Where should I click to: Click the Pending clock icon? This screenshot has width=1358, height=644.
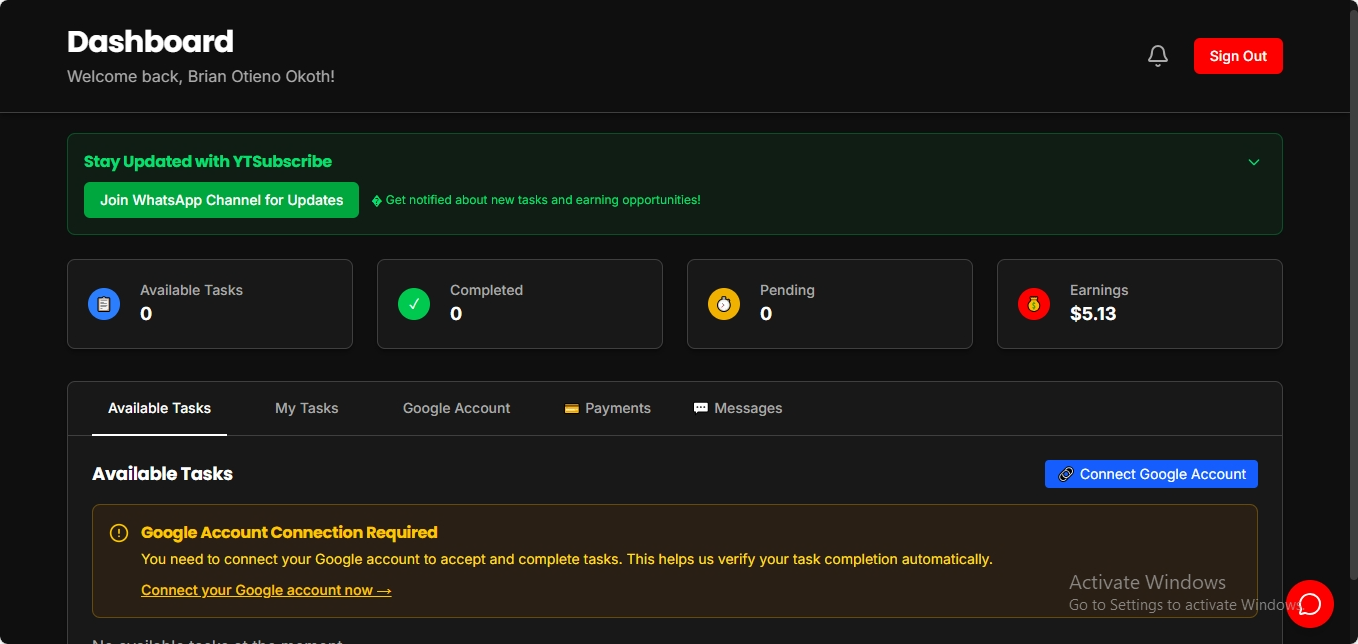tap(723, 303)
